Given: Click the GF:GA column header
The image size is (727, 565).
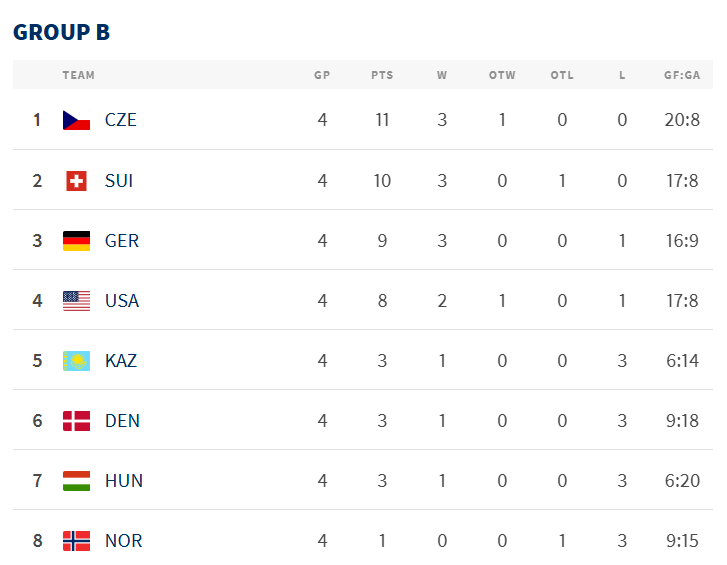Looking at the screenshot, I should (682, 75).
